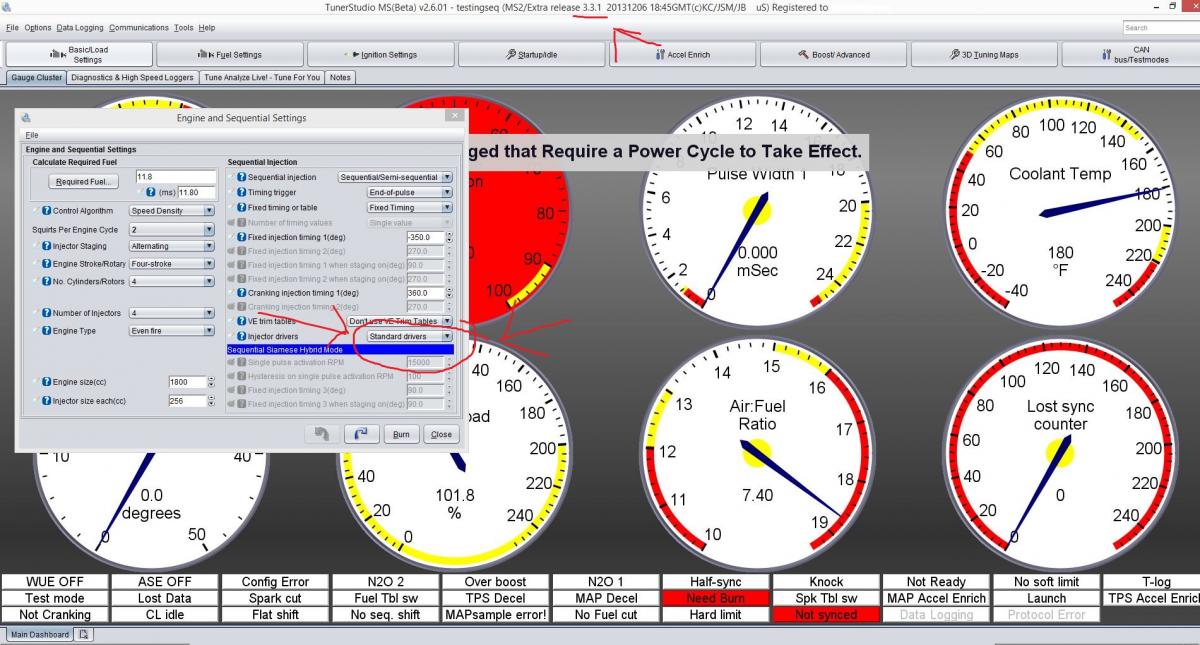Open the 3D Tuning Maps toolbar menu
Viewport: 1200px width, 645px height.
click(984, 54)
